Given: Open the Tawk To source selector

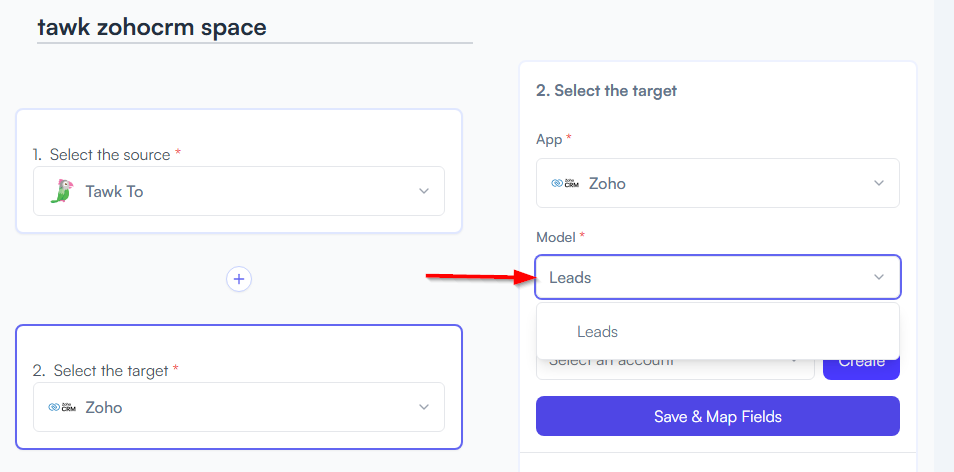Looking at the screenshot, I should click(238, 191).
